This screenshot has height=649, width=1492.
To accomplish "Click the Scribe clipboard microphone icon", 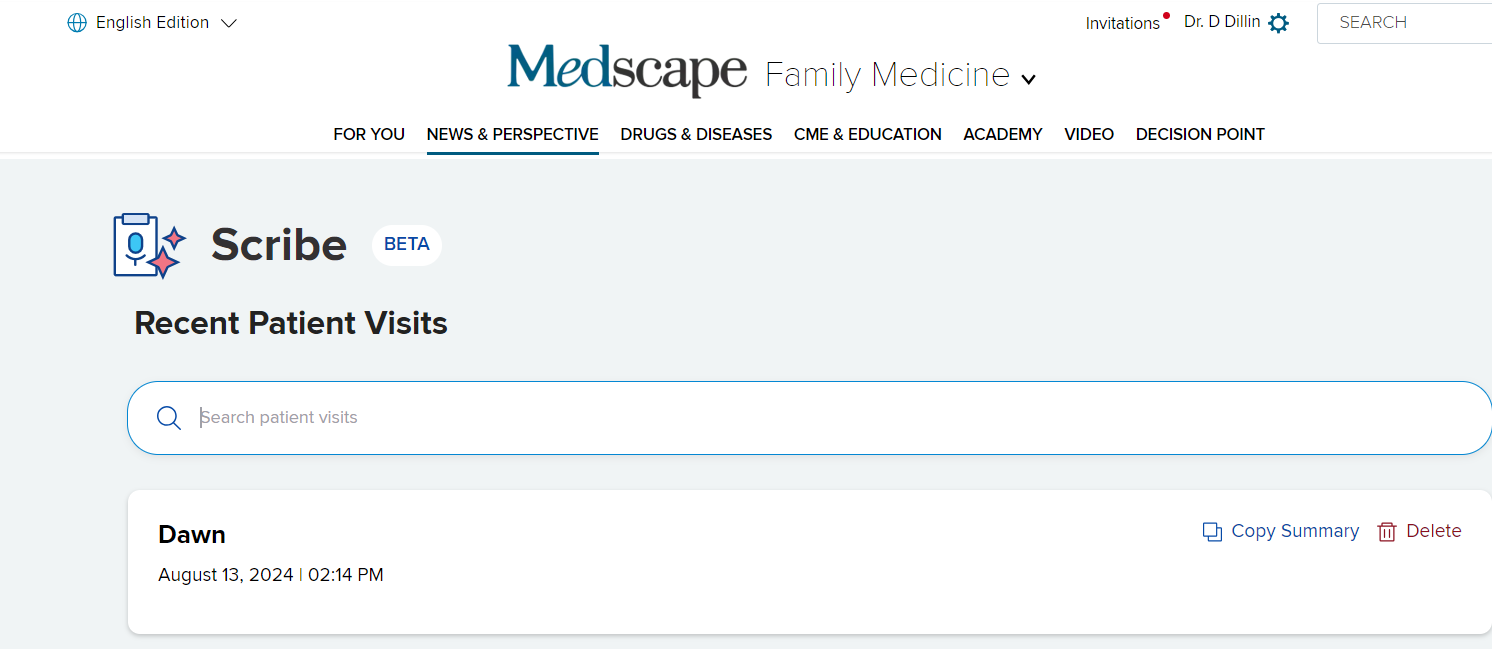I will [x=147, y=245].
